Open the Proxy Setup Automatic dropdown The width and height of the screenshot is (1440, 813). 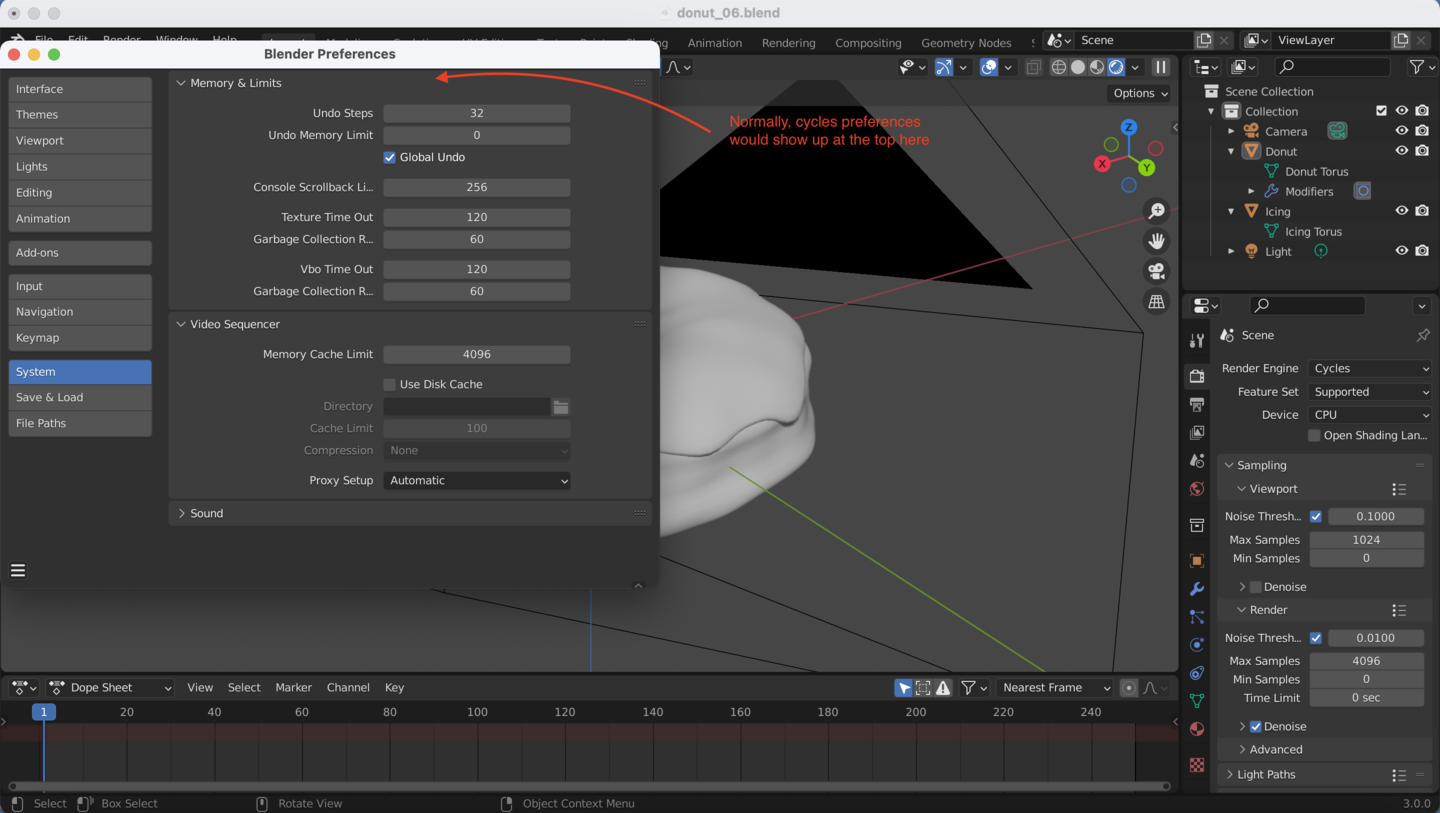[x=477, y=480]
